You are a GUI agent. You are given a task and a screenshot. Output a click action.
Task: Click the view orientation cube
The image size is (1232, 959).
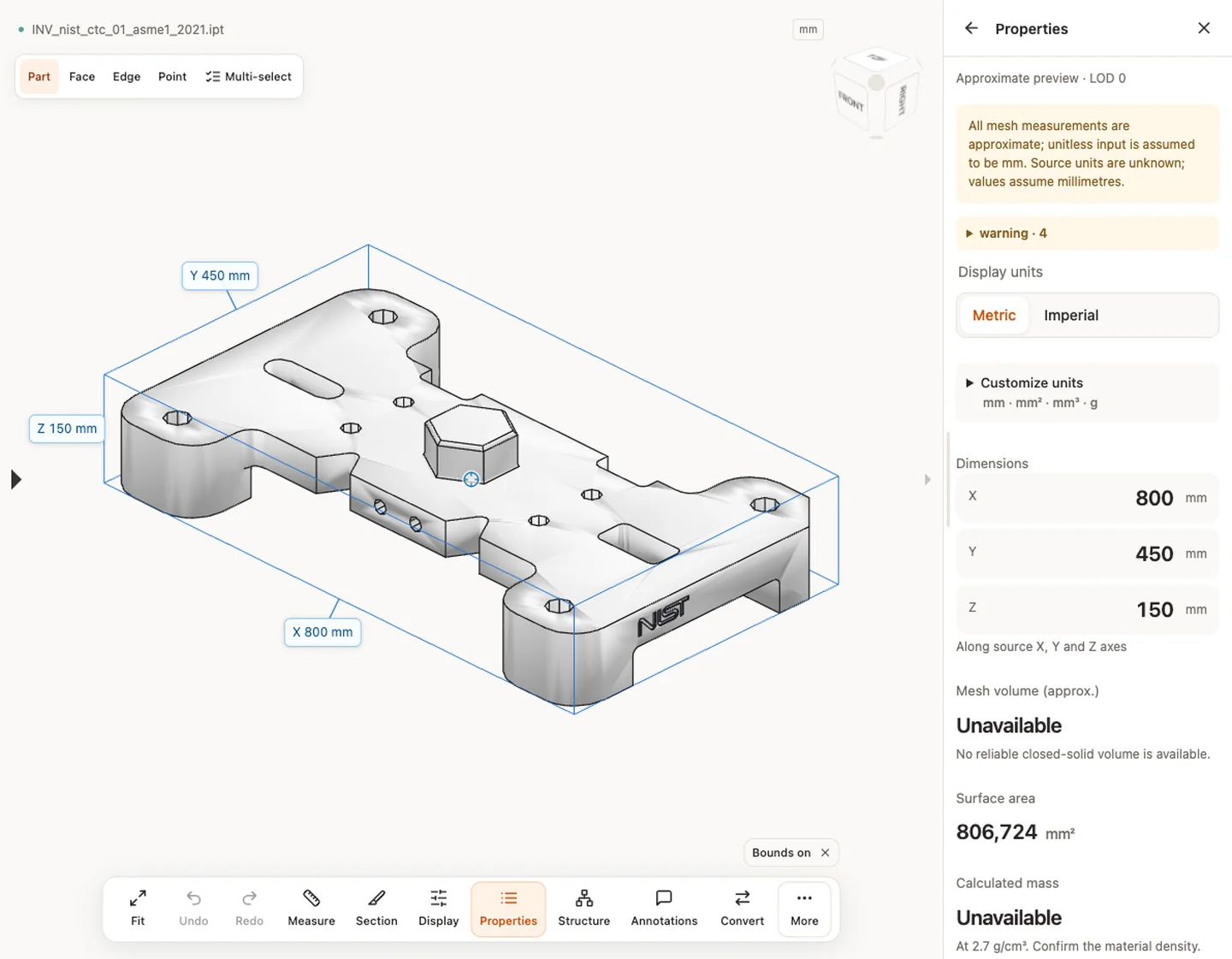[876, 92]
